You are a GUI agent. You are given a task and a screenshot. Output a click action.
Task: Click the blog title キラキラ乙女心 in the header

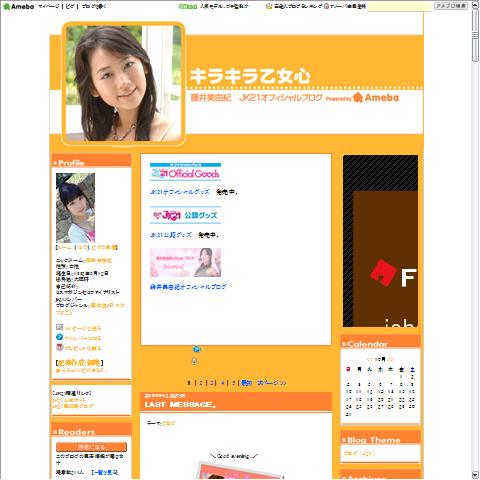[250, 76]
